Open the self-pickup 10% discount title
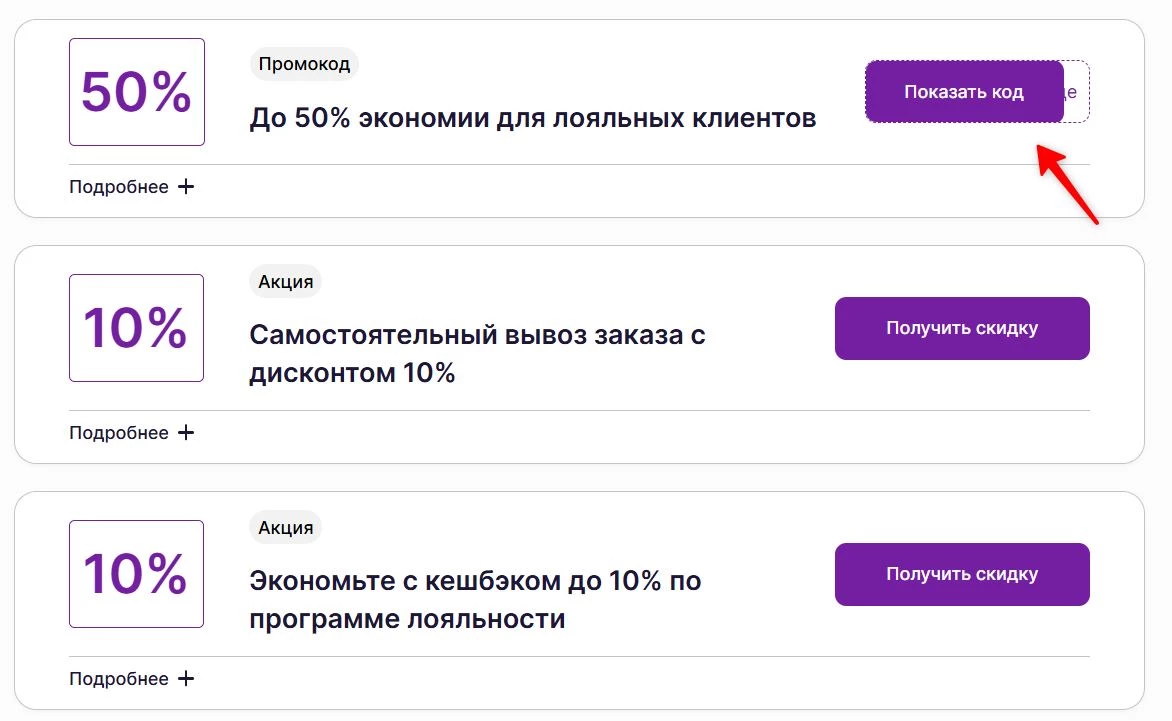 (477, 352)
